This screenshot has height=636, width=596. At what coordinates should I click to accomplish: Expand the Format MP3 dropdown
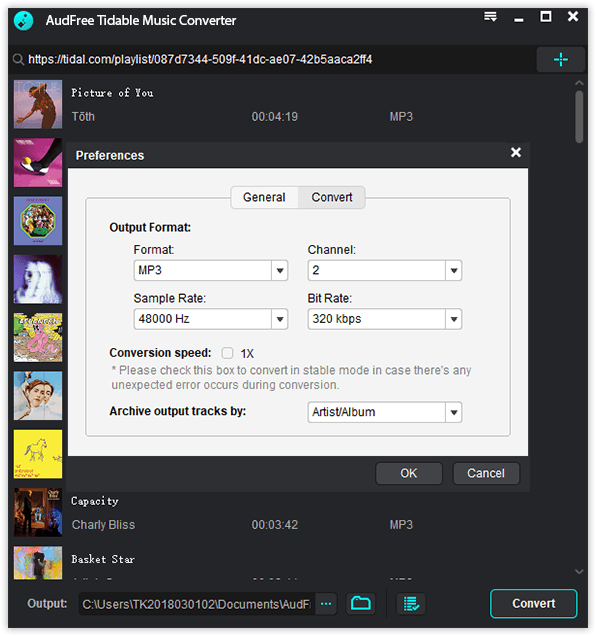[211, 270]
